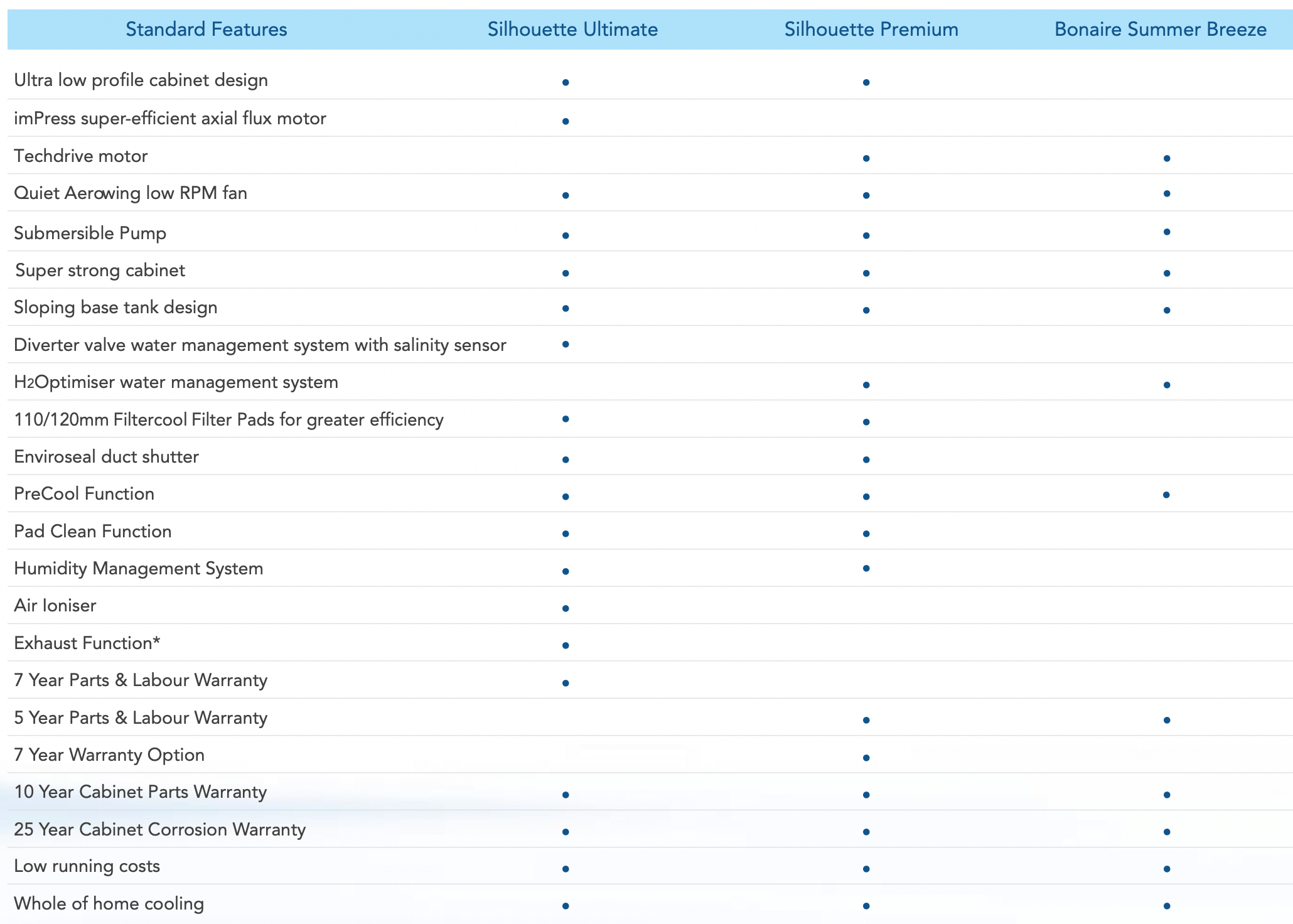Click Silhouette Ultimate dot for 7 Year Parts Warranty
The width and height of the screenshot is (1293, 924).
pyautogui.click(x=566, y=683)
